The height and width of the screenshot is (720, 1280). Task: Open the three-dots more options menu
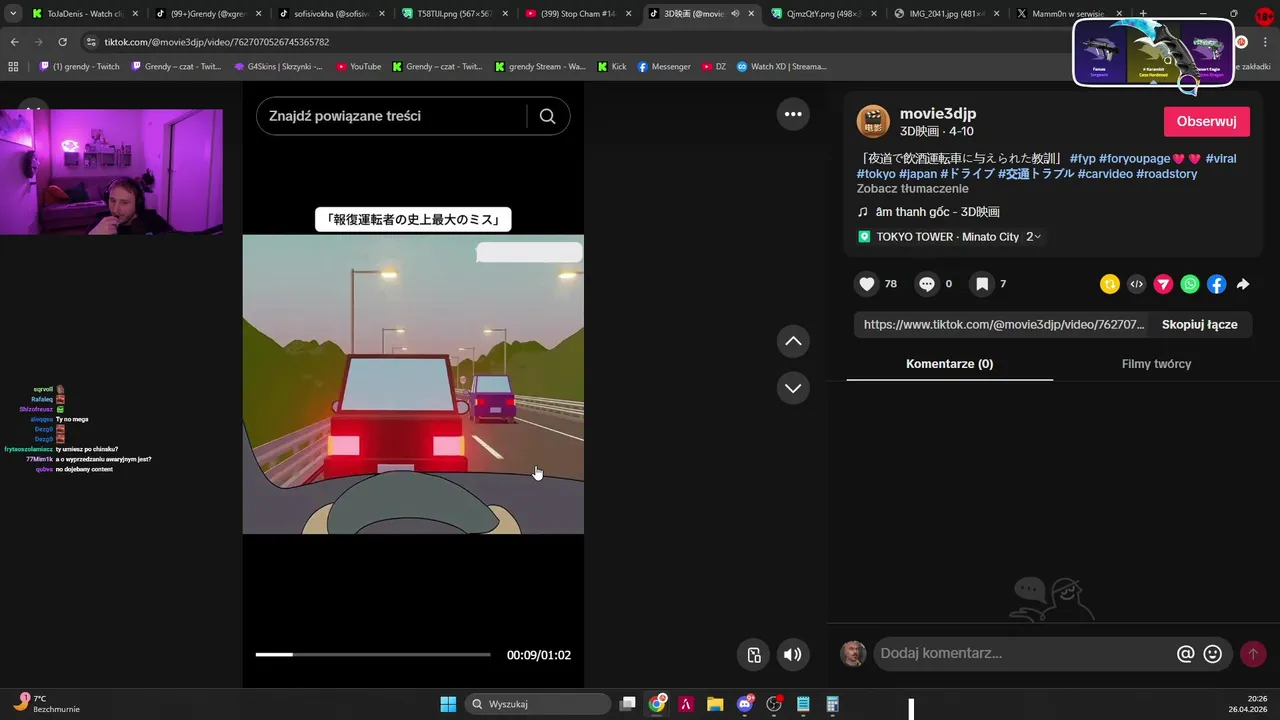tap(793, 114)
